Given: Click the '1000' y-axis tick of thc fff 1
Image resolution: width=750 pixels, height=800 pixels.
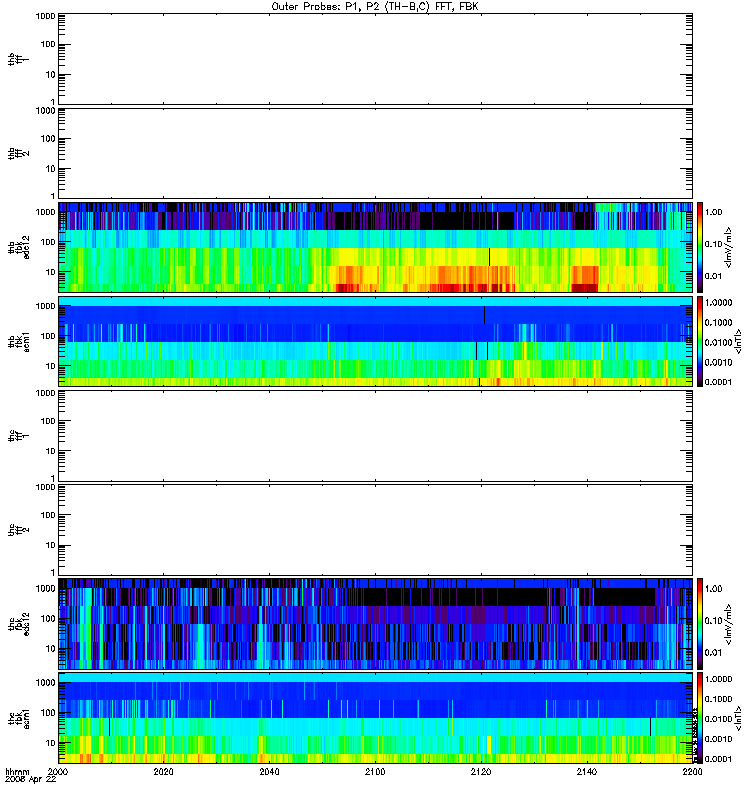Looking at the screenshot, I should [x=45, y=393].
